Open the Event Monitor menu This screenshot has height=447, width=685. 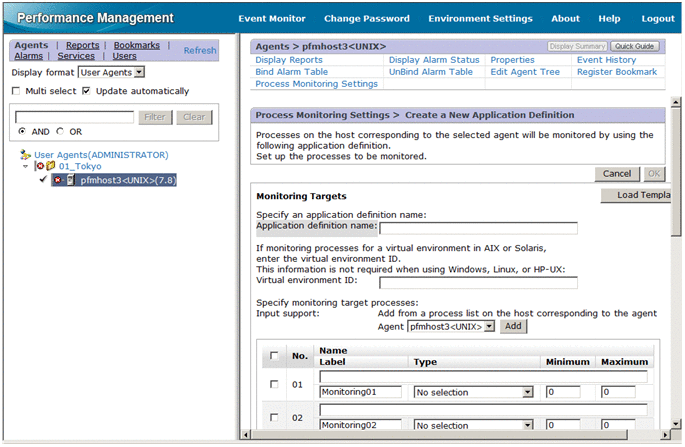coord(272,19)
